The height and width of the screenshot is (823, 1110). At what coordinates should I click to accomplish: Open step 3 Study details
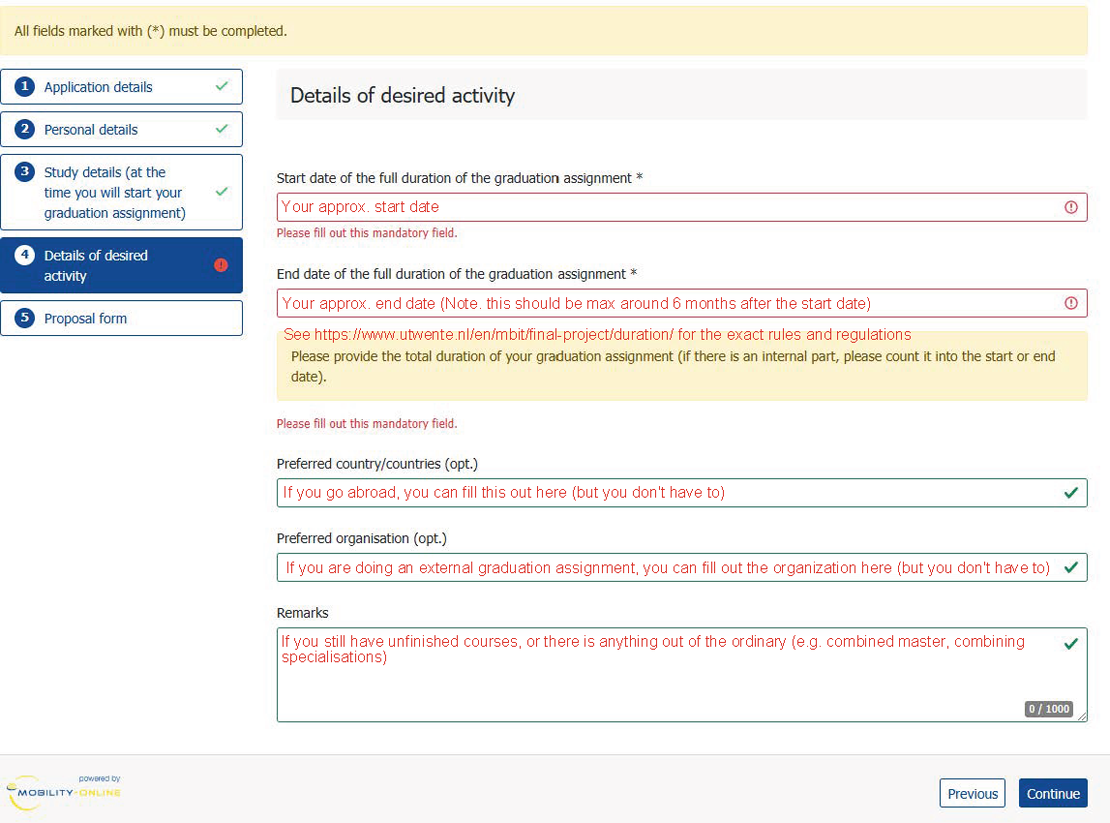(x=121, y=192)
